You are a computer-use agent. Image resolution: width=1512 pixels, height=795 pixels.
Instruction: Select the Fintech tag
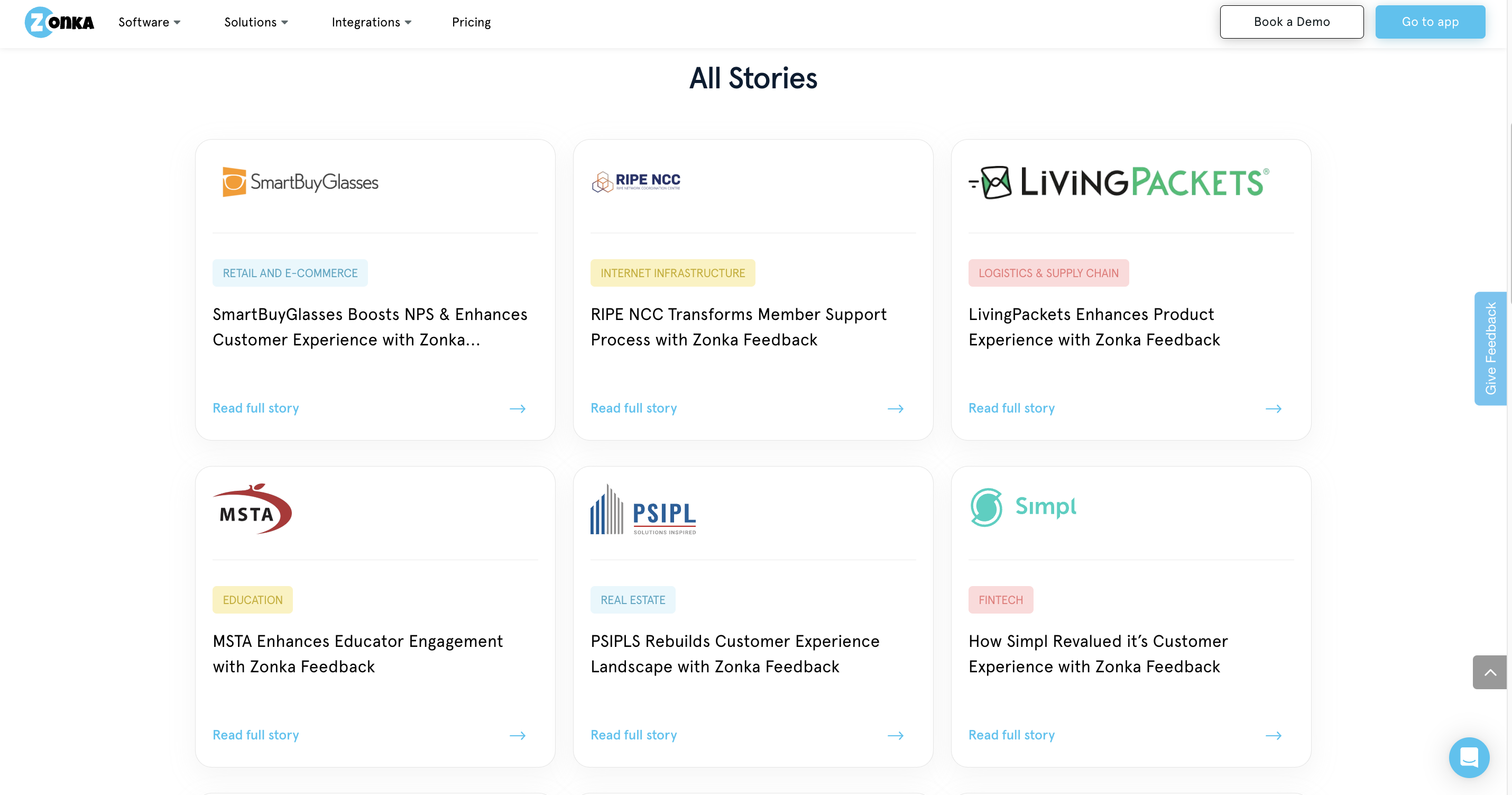pyautogui.click(x=1001, y=599)
